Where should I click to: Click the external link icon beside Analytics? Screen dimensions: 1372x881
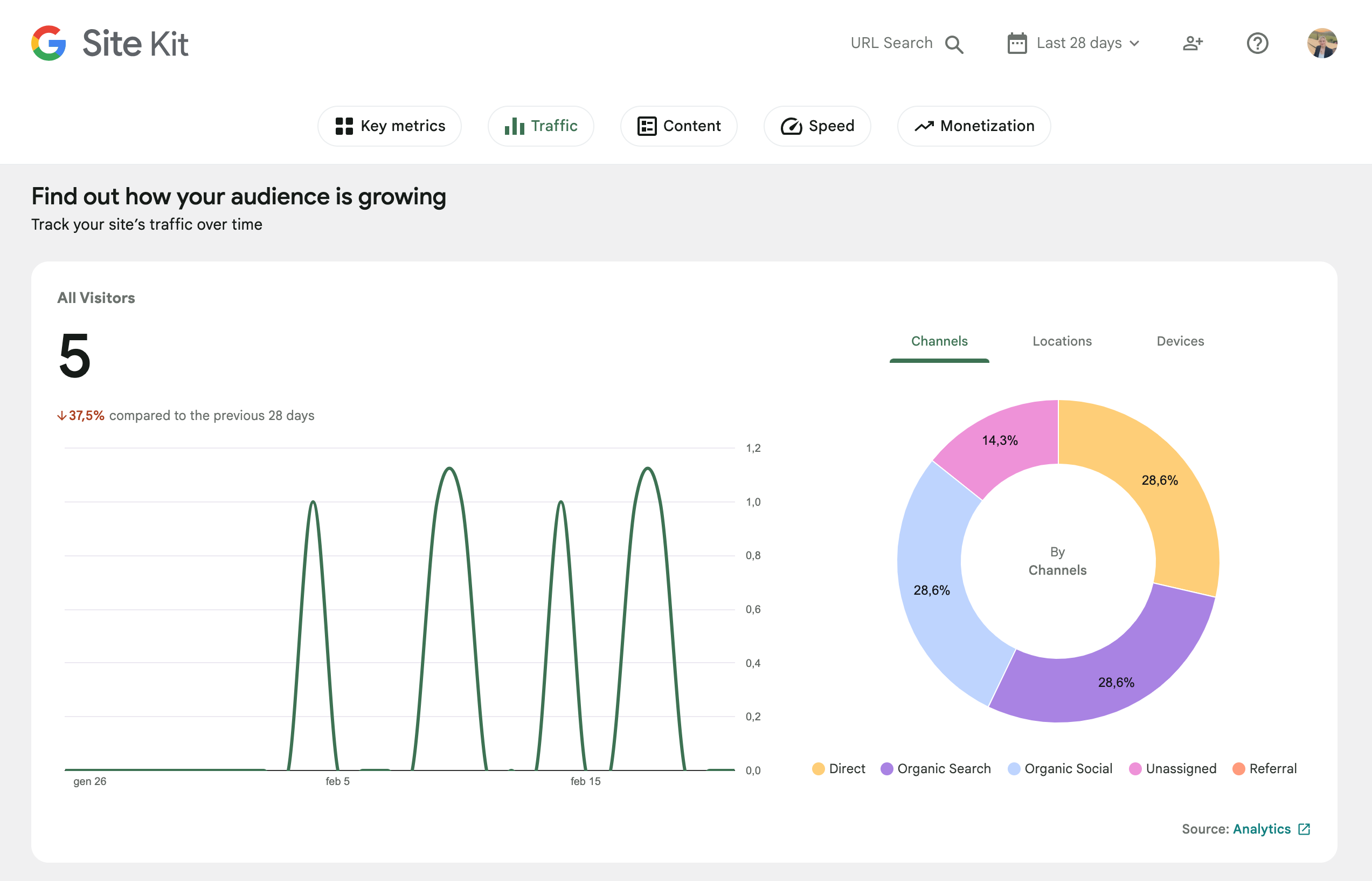pyautogui.click(x=1304, y=829)
